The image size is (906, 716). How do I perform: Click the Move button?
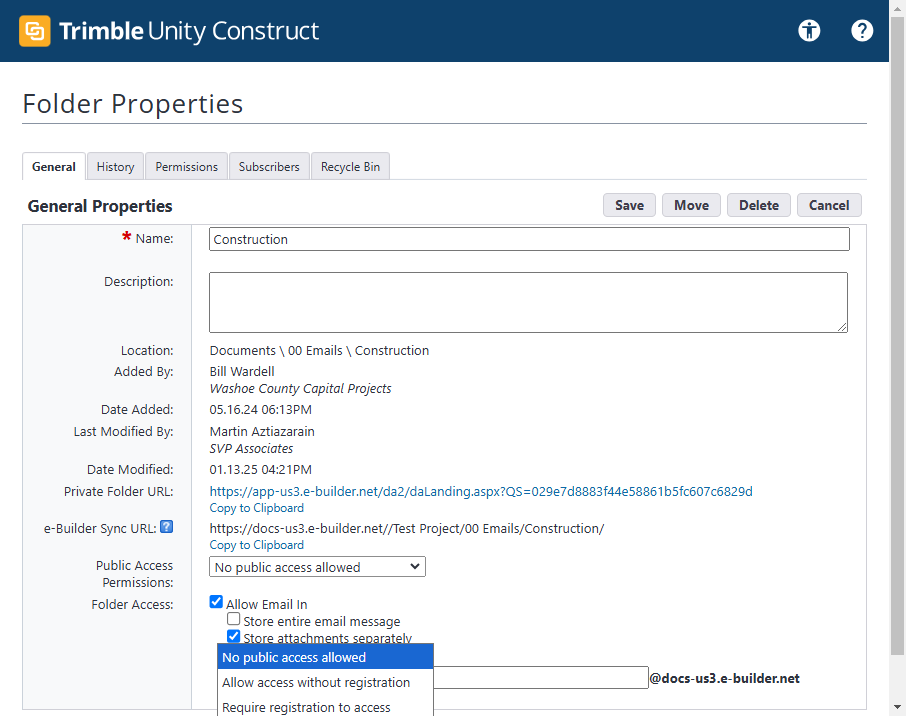tap(691, 205)
